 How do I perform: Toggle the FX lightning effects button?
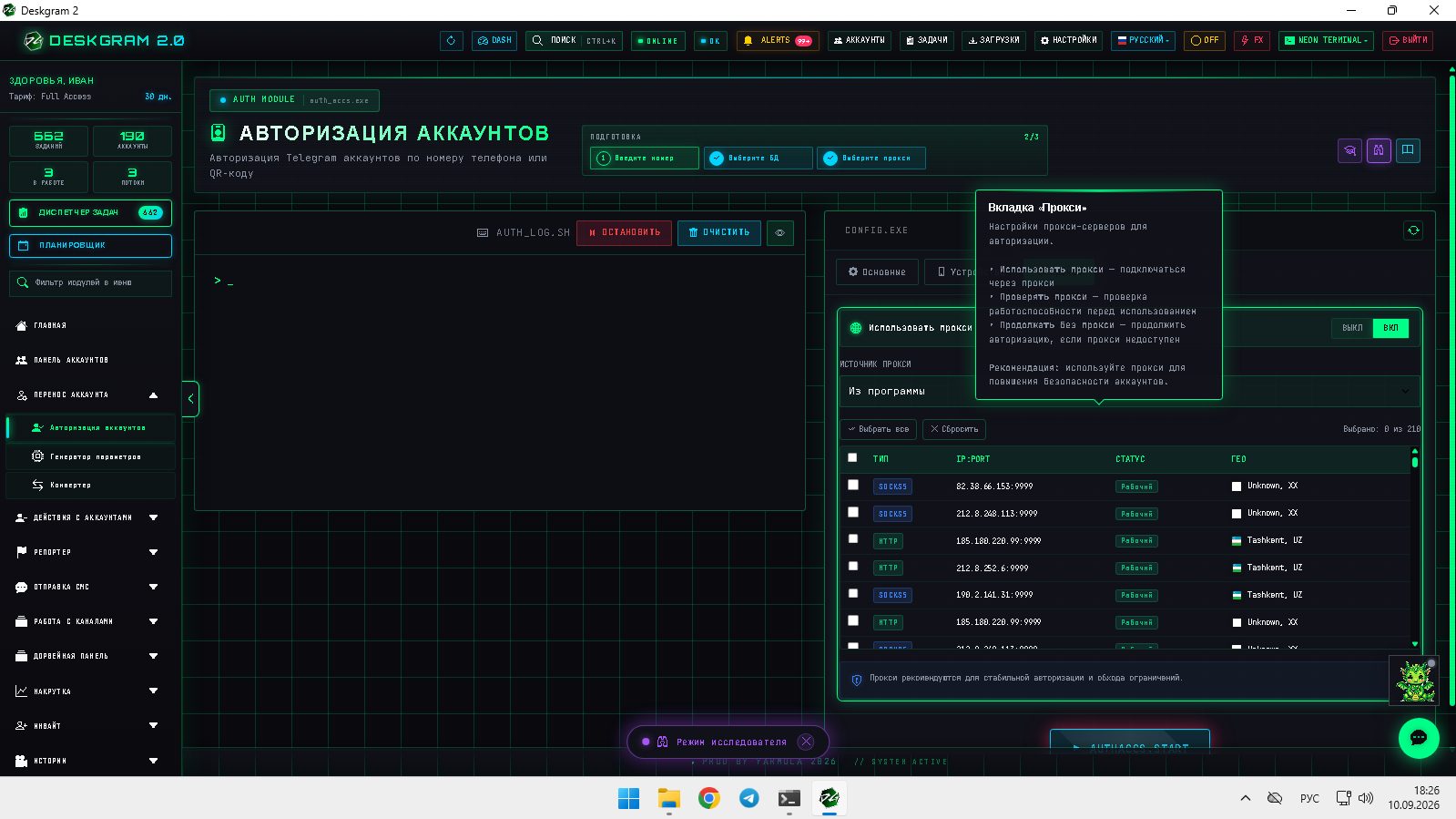click(1252, 41)
